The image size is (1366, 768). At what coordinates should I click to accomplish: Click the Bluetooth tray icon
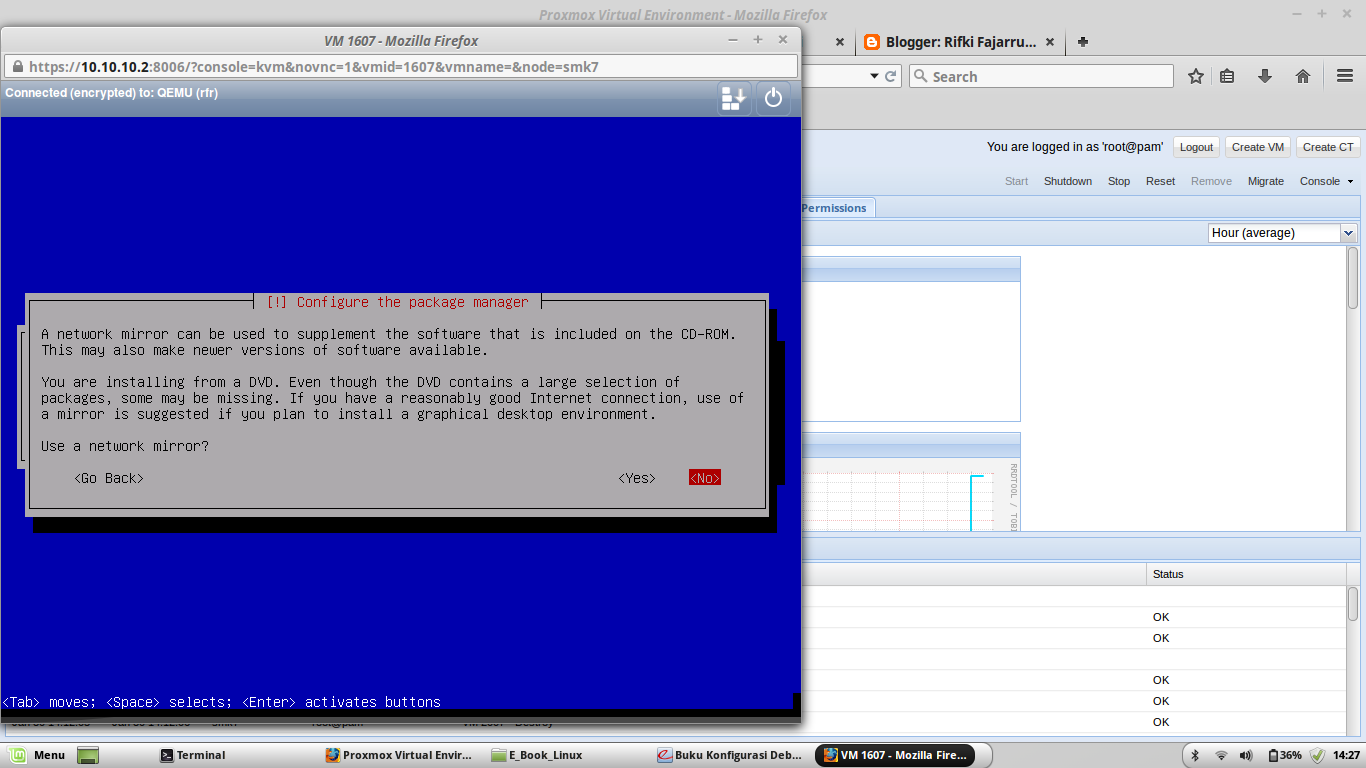point(1196,755)
